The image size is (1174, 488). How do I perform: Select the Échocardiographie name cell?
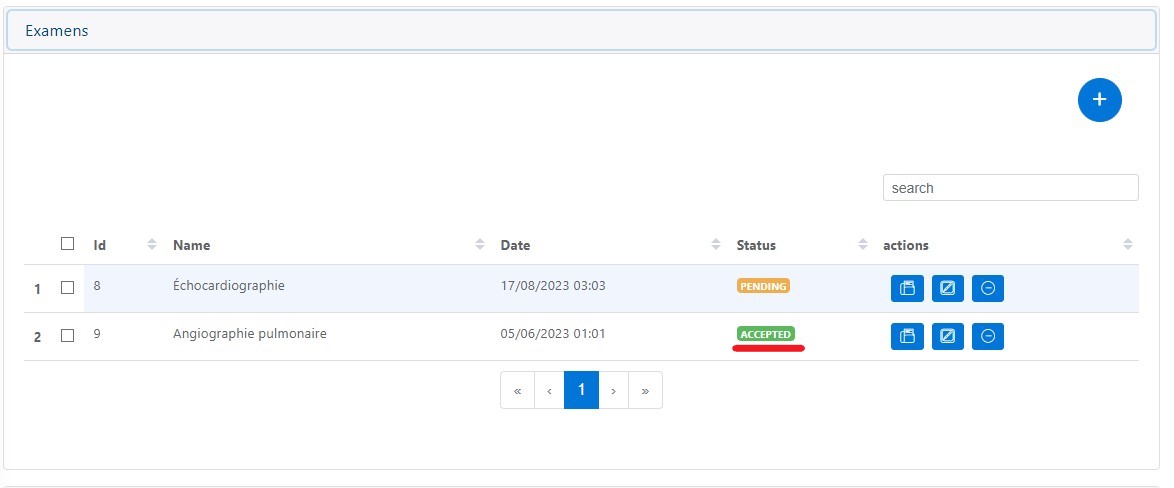pos(228,286)
